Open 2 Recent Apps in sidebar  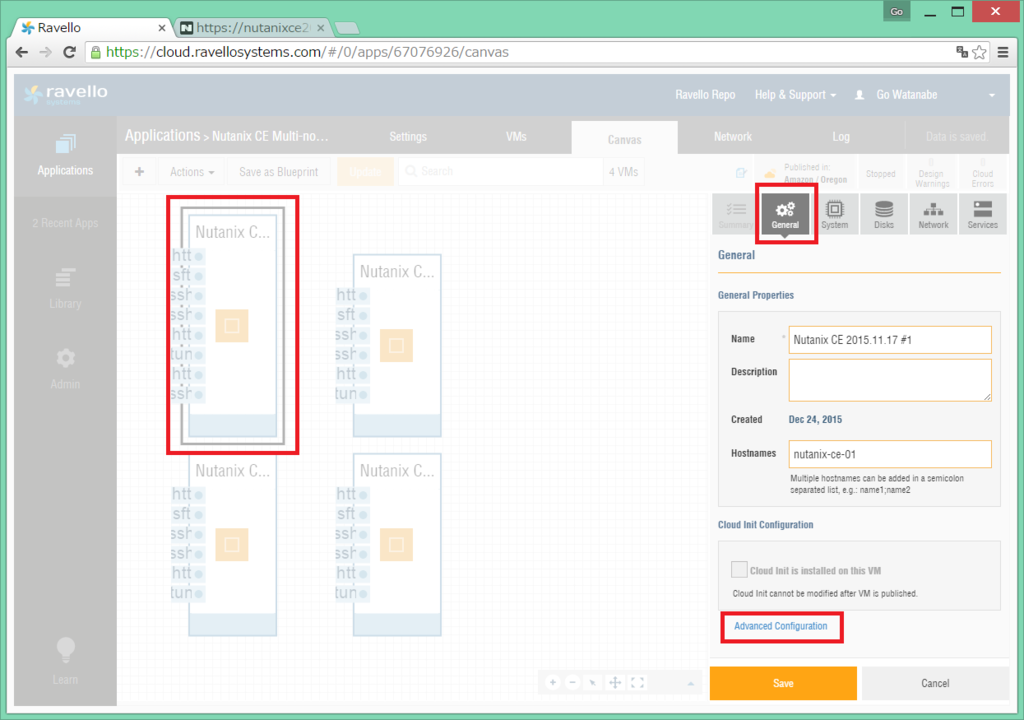tap(65, 223)
